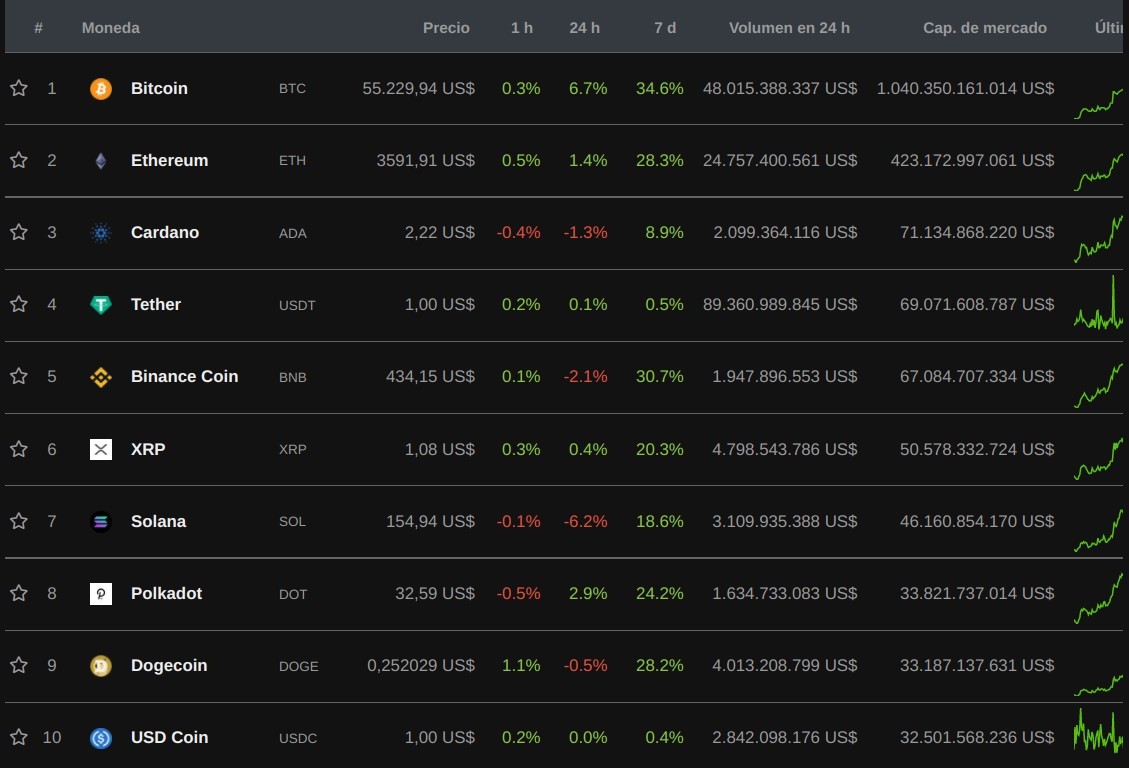
Task: Toggle the favorite star for Bitcoin
Action: (x=19, y=88)
